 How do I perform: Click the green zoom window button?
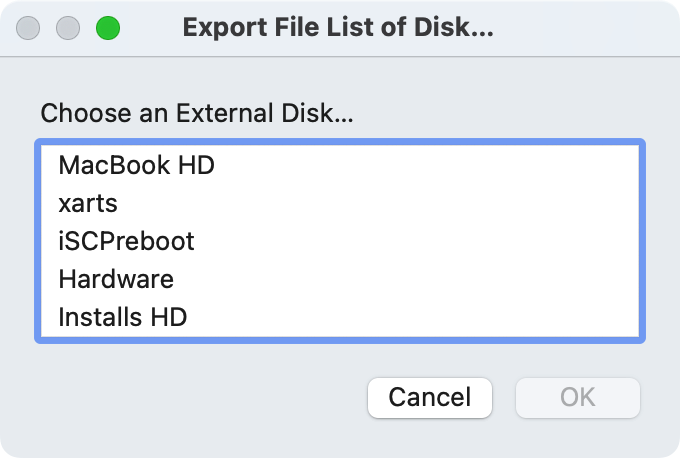[108, 28]
